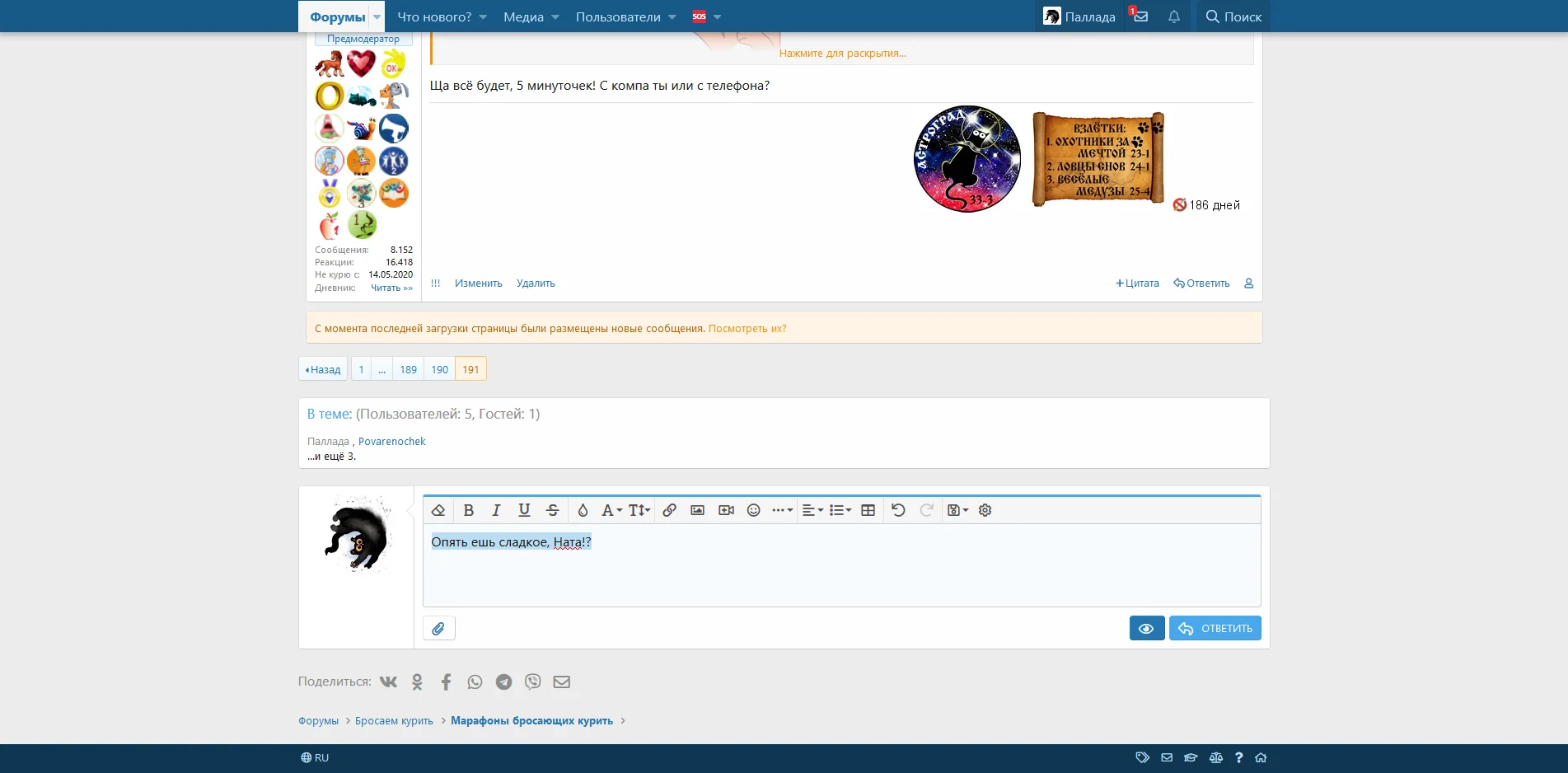Open the rules scales icon in footer

coord(1215,757)
